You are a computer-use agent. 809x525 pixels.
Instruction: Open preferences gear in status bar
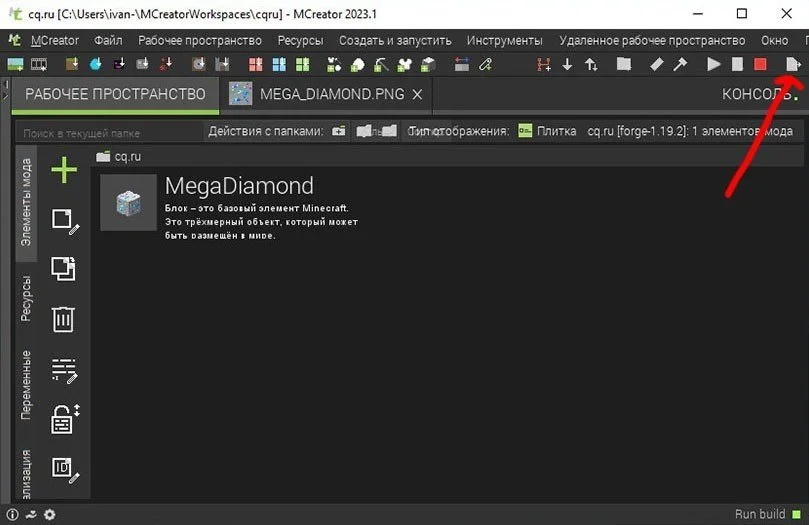point(50,514)
